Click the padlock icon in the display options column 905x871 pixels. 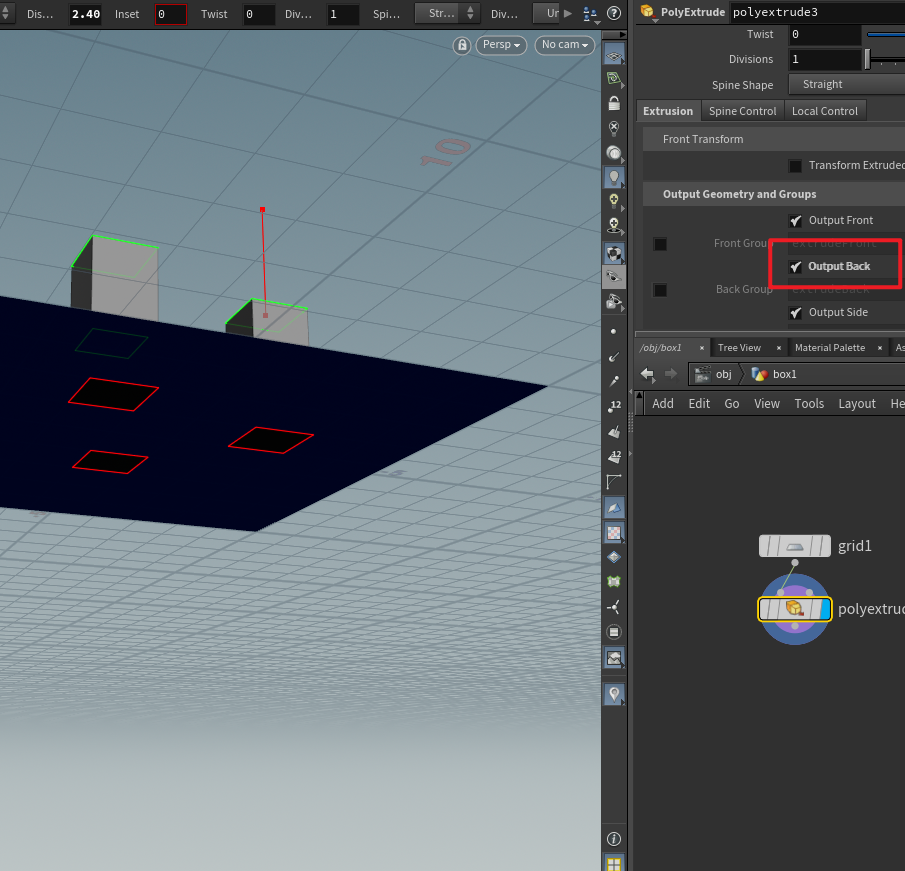point(614,103)
